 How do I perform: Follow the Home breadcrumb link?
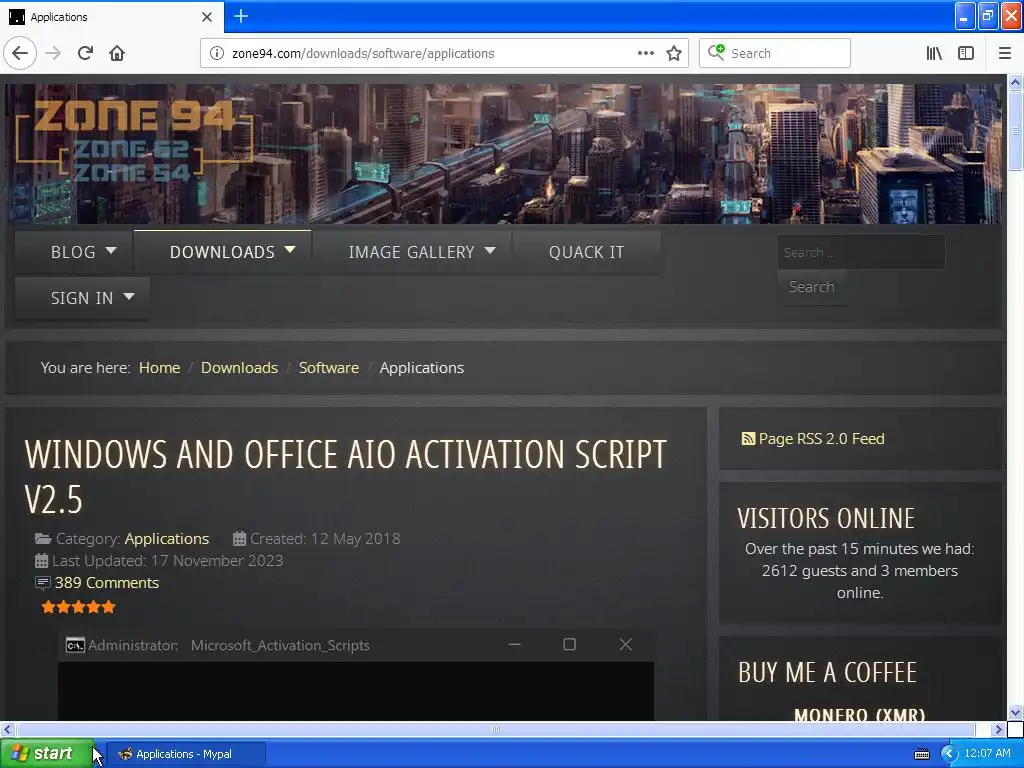[x=159, y=368]
